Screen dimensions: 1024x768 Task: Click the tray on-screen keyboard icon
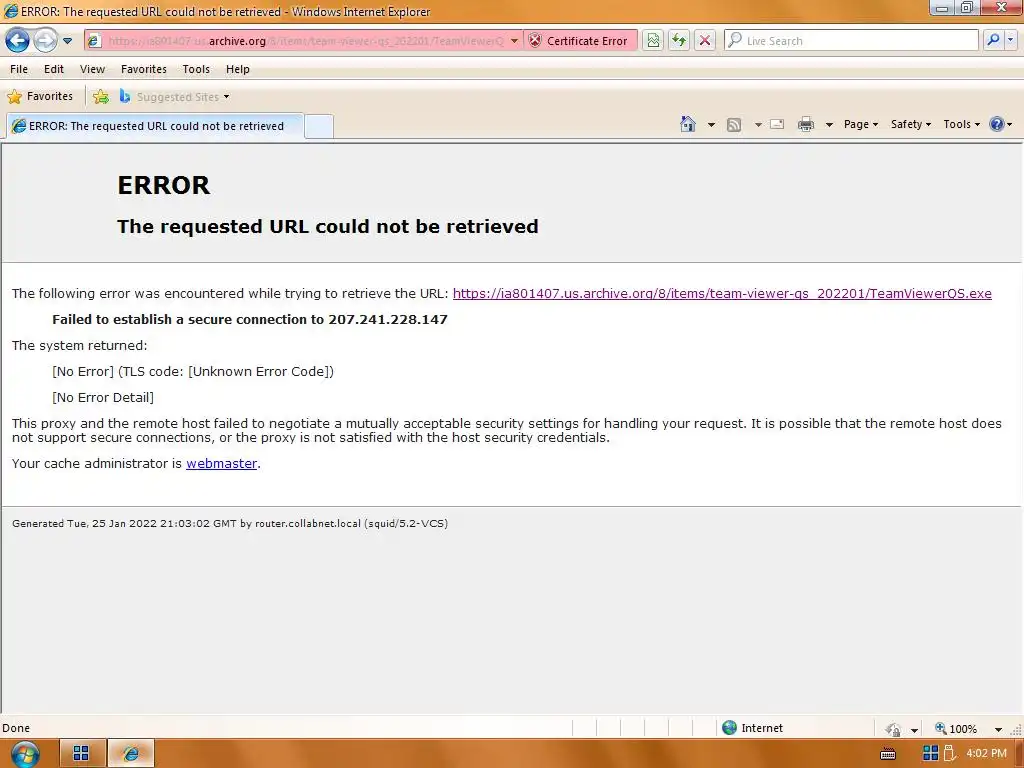click(888, 754)
